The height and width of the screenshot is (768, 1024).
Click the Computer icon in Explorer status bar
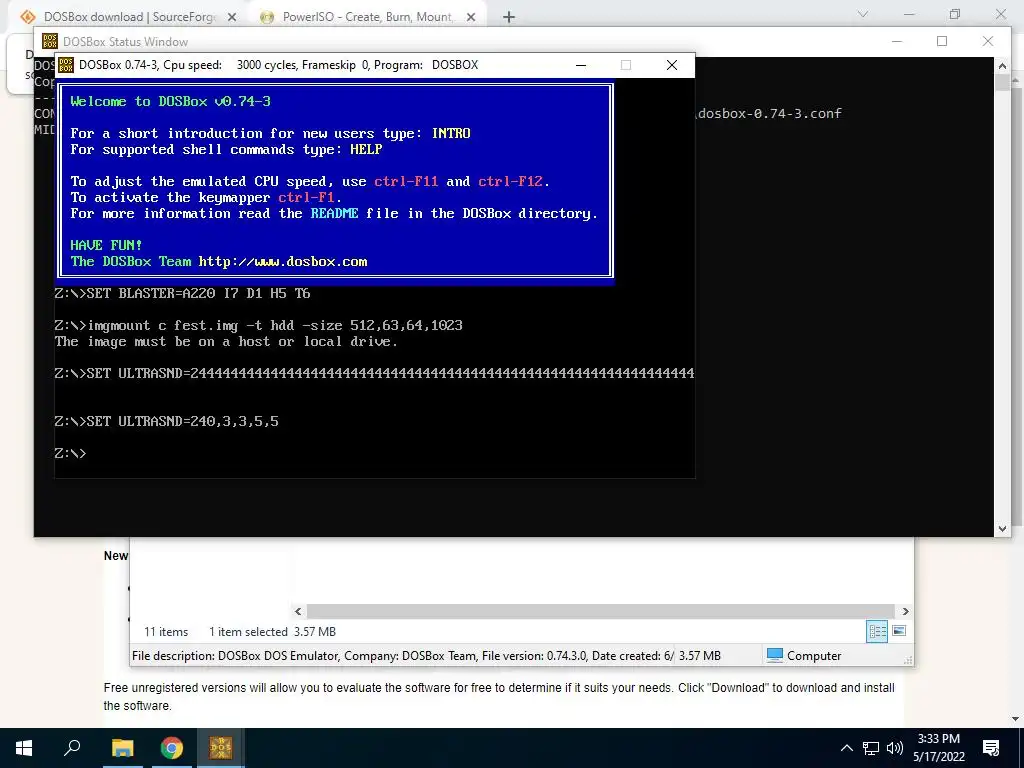click(x=775, y=655)
